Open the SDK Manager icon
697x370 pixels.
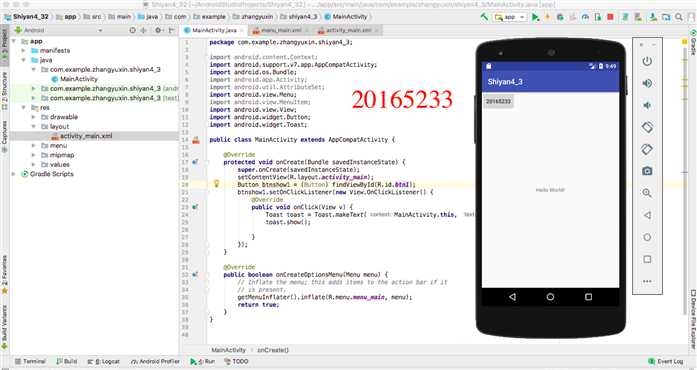[653, 17]
